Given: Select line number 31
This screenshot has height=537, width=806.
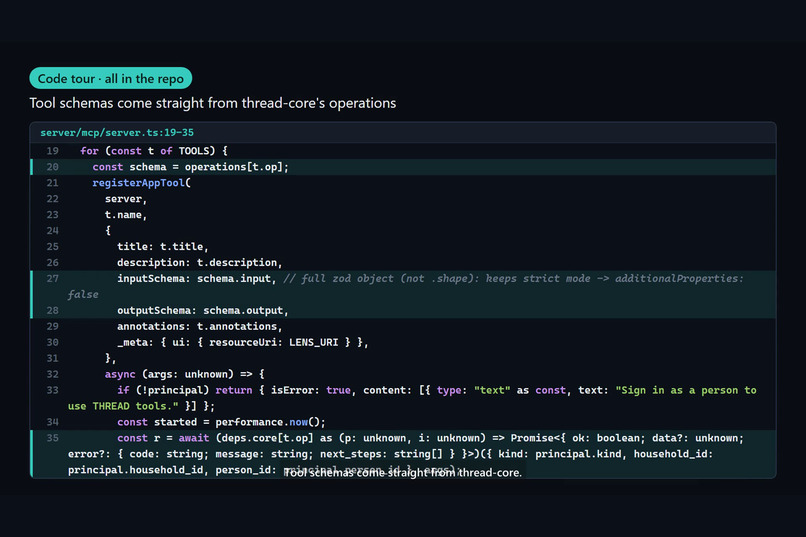Looking at the screenshot, I should tap(52, 358).
